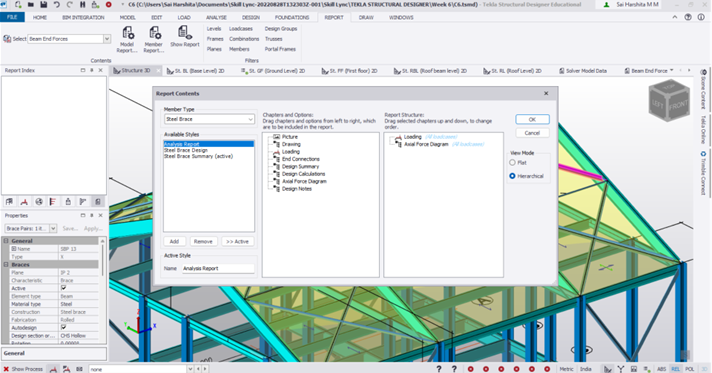Click the Remove style button
Screen dimensions: 712x373
click(x=203, y=242)
